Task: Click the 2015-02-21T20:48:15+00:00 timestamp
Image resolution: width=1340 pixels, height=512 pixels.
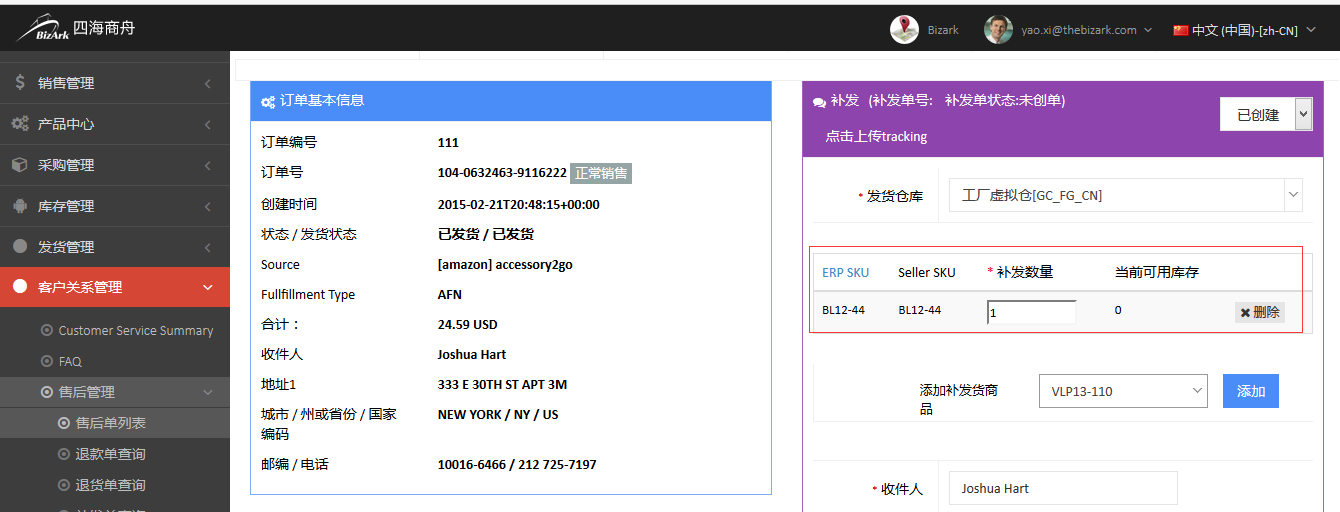Action: (x=519, y=204)
